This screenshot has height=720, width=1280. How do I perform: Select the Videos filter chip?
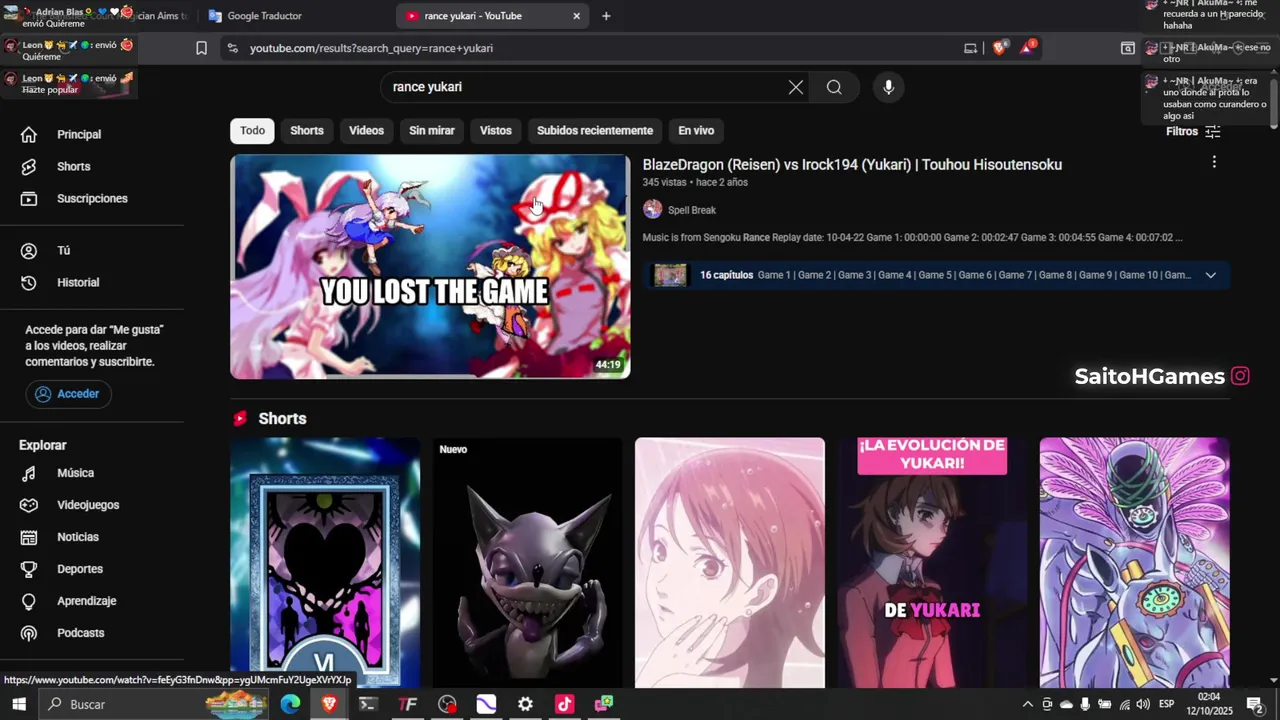point(366,130)
